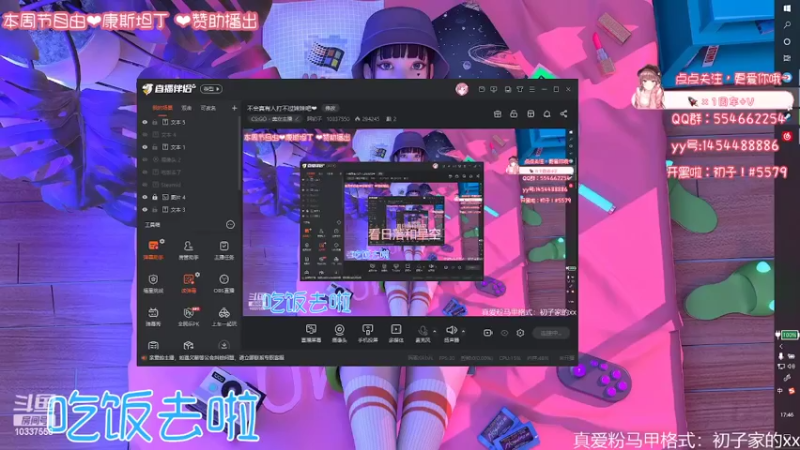Add a 摄像头 camera source
This screenshot has width=800, height=450.
point(339,333)
